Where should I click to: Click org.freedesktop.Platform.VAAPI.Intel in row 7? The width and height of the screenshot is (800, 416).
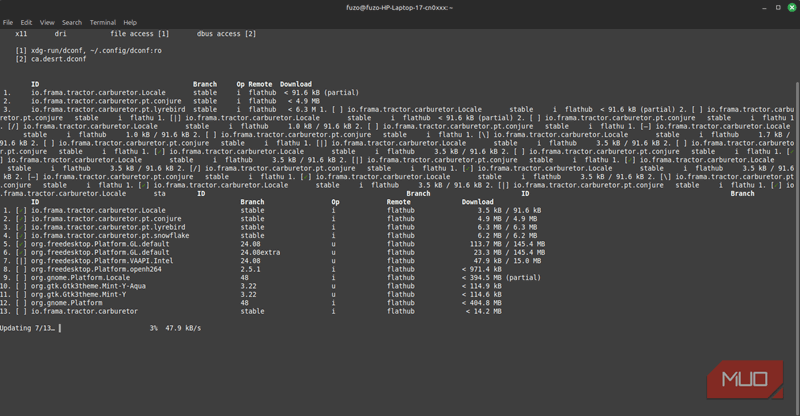[102, 261]
